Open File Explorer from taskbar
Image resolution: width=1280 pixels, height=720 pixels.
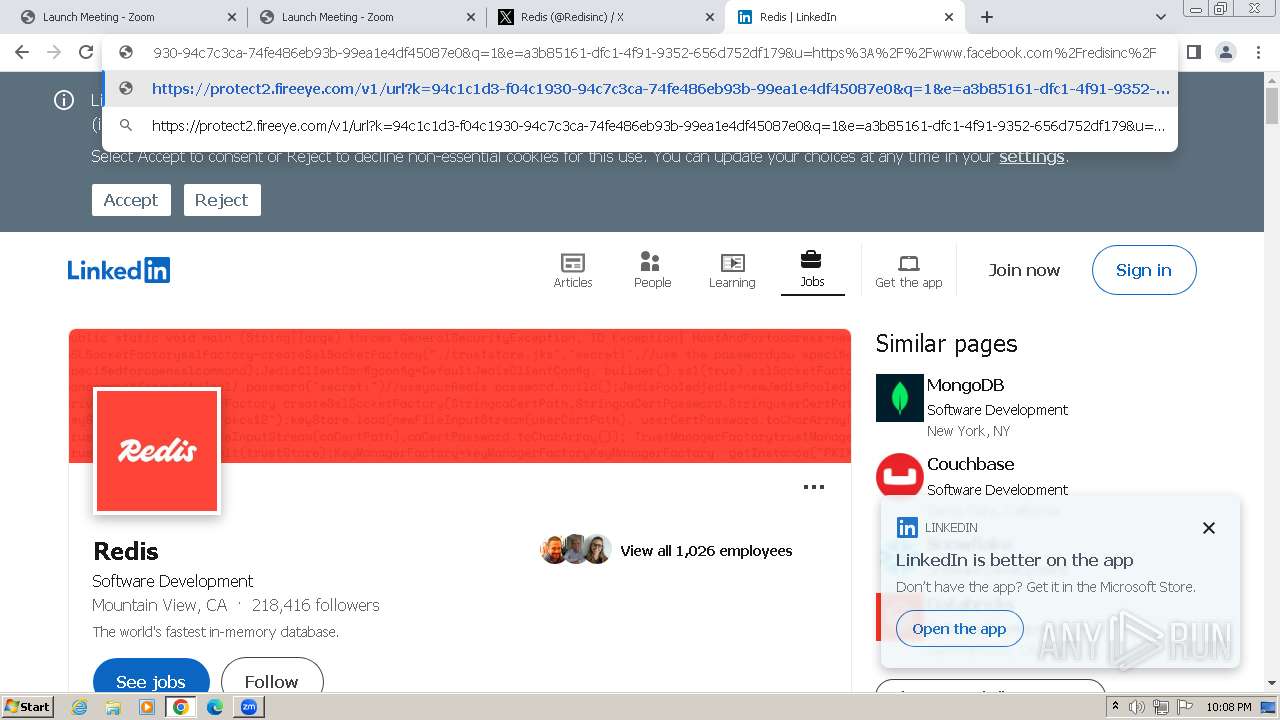click(113, 707)
